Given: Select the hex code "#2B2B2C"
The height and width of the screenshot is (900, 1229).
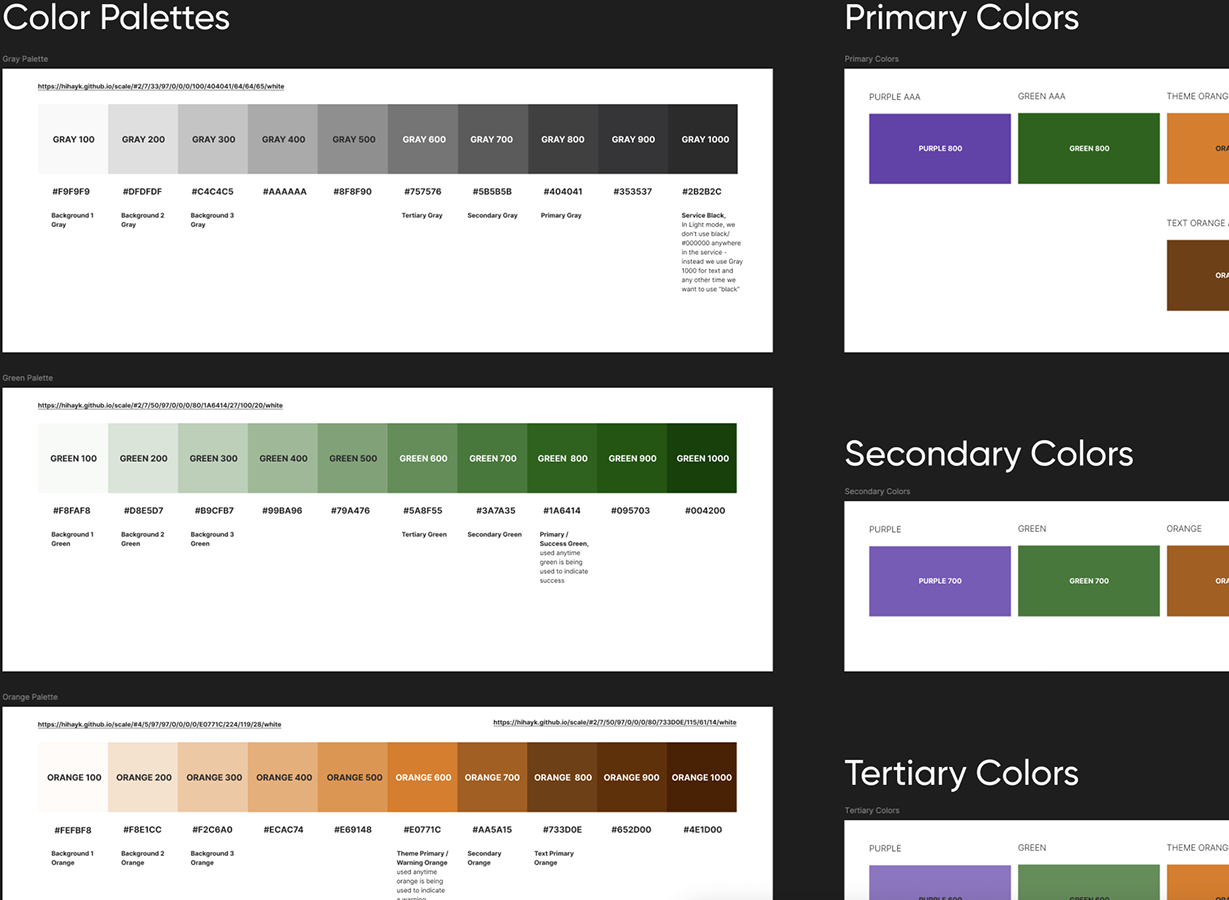Looking at the screenshot, I should click(x=702, y=192).
